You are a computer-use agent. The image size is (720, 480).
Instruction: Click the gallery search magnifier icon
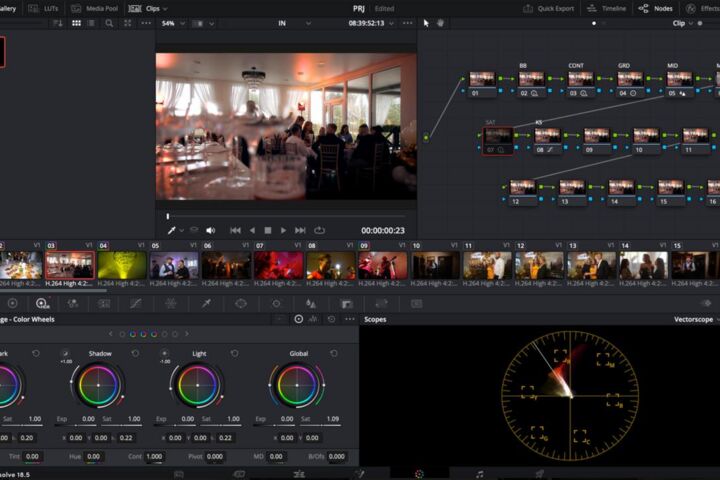click(109, 23)
